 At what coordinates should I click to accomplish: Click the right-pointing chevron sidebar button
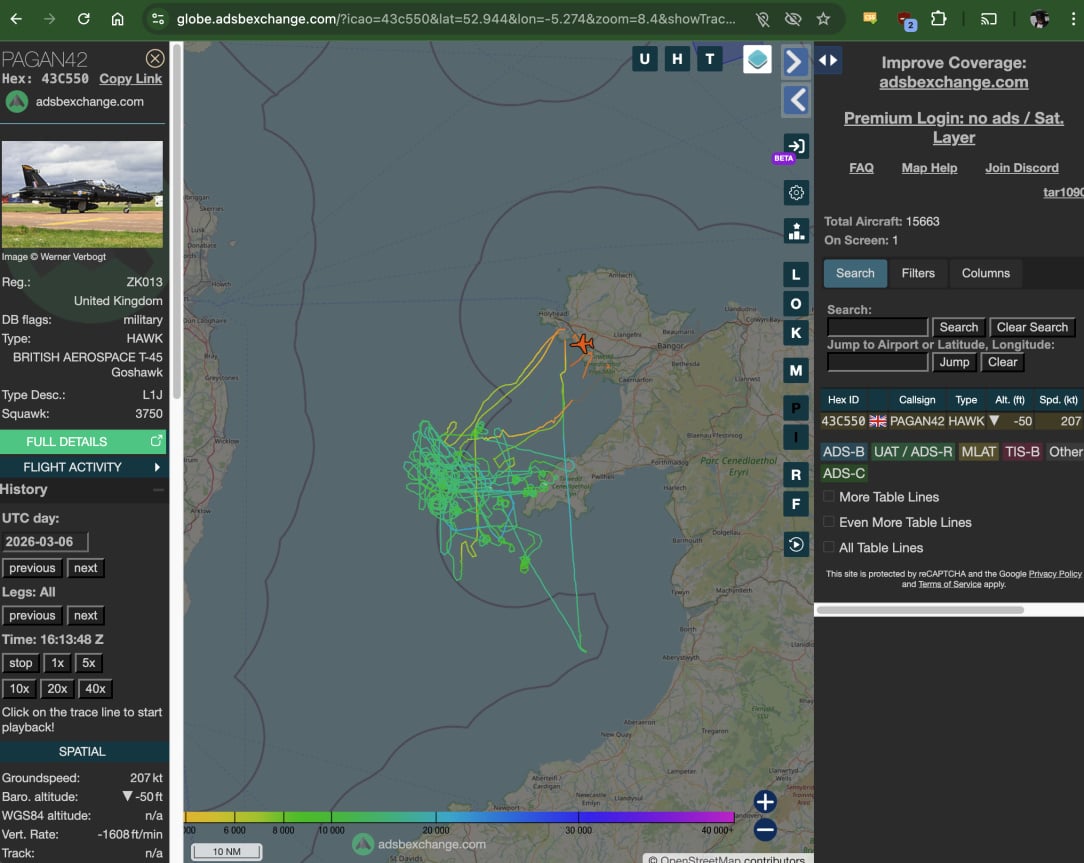coord(796,62)
